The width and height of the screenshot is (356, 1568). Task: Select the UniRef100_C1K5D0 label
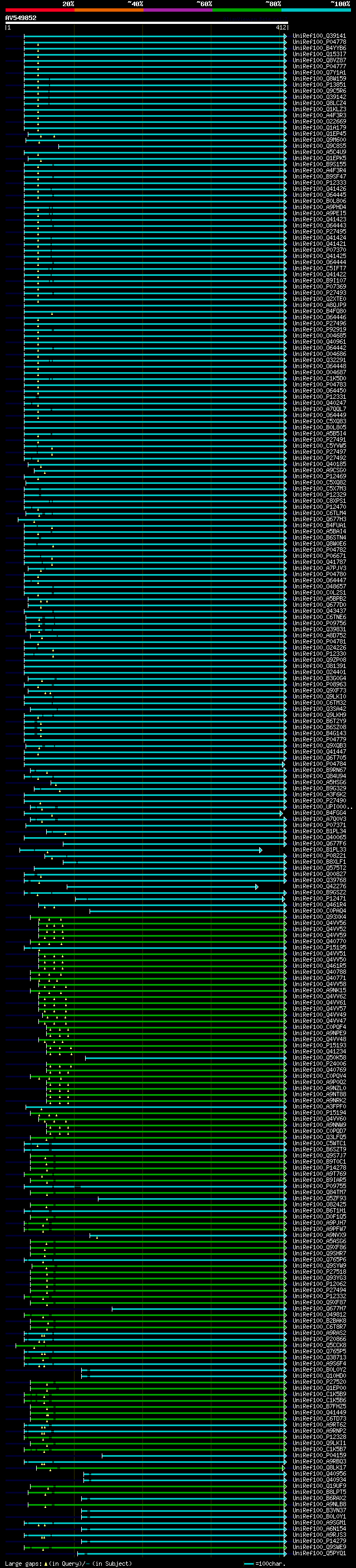(x=319, y=379)
